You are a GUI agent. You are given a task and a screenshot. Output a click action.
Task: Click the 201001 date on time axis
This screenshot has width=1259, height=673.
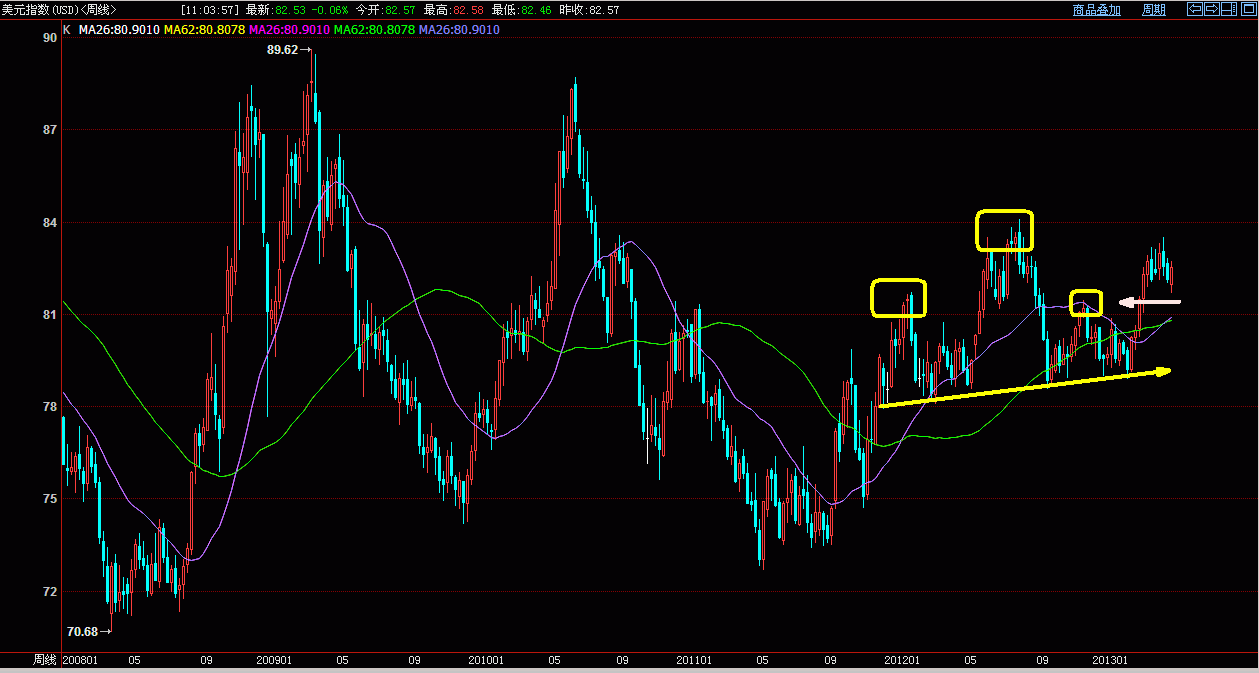[486, 660]
